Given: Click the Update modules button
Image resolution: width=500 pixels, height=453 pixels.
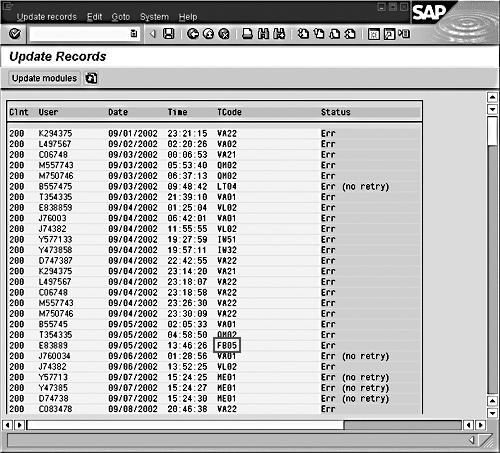Looking at the screenshot, I should point(44,78).
